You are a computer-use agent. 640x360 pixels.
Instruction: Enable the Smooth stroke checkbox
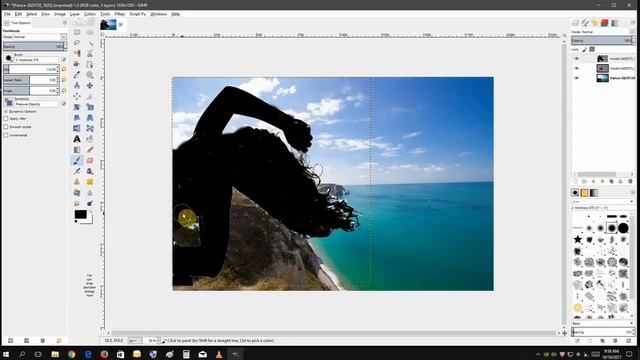6,127
